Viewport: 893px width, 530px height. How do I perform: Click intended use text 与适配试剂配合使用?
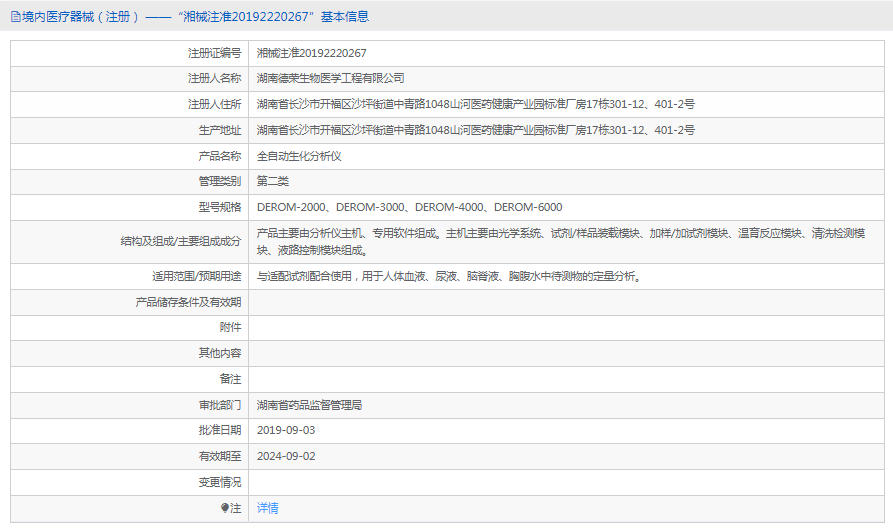click(x=449, y=277)
